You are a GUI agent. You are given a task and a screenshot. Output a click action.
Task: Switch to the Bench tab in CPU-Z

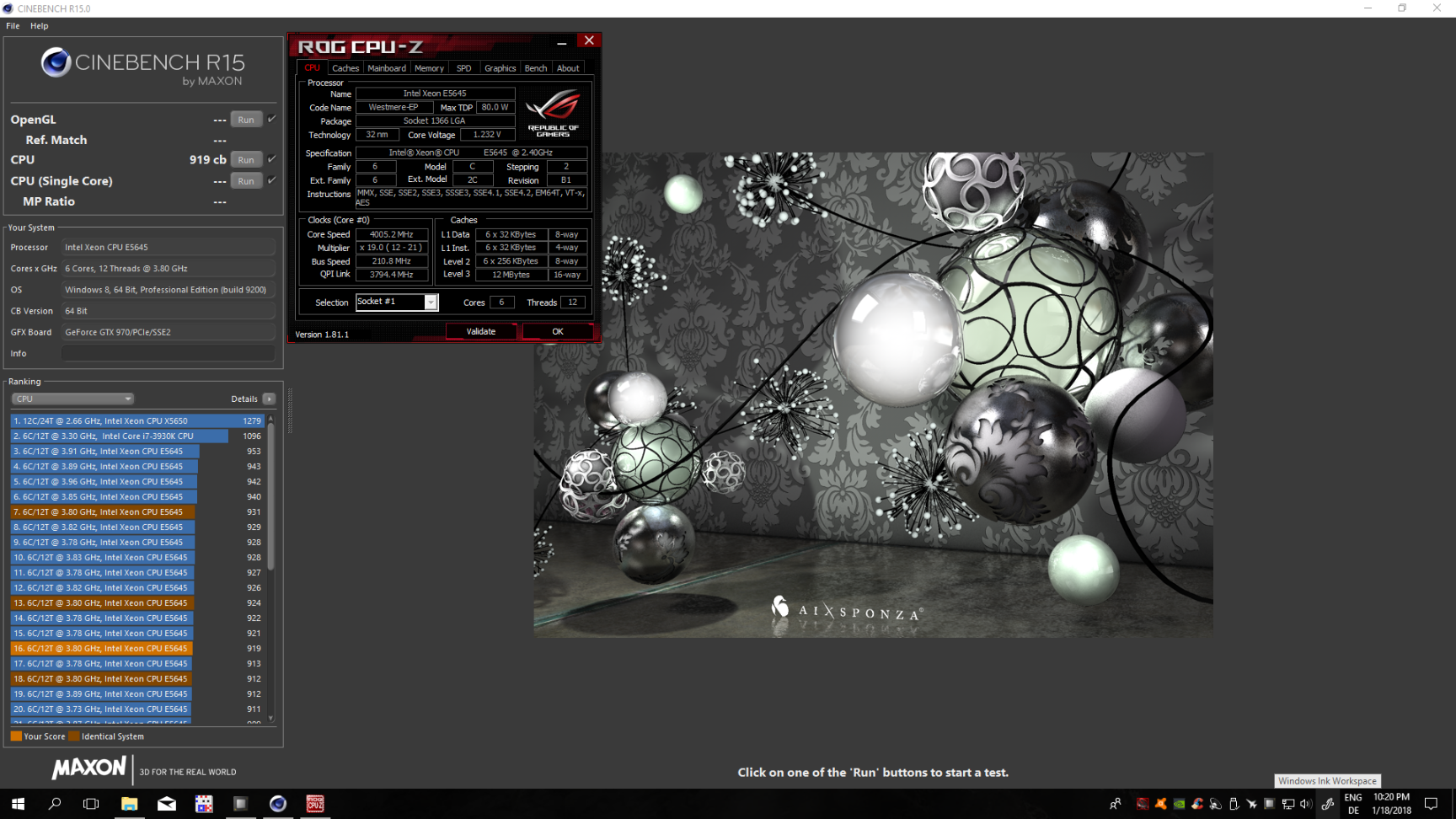click(536, 68)
